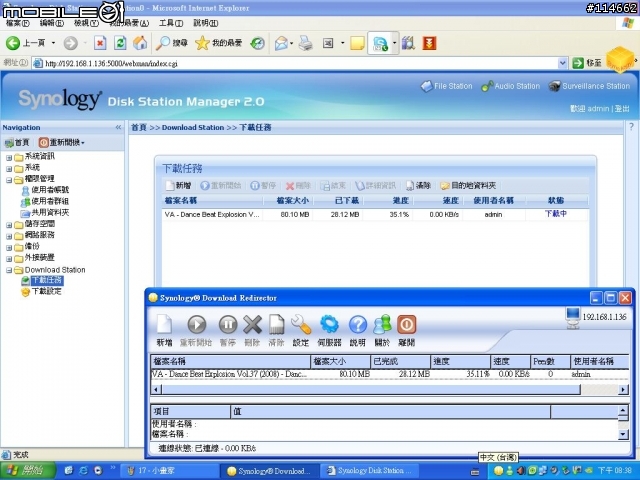Click the 登出 link in Synology header

tap(622, 109)
